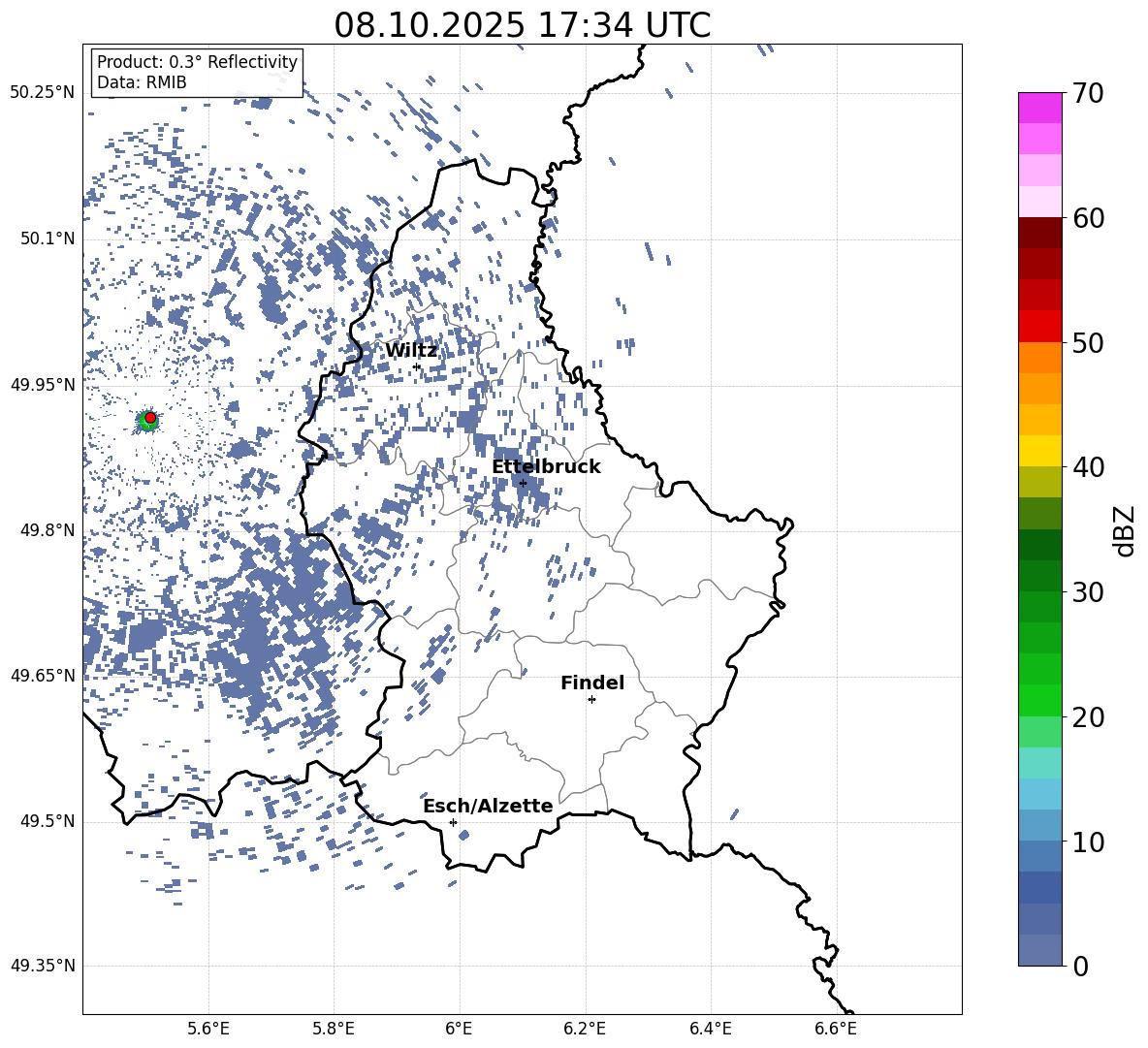Click the magenta 70 dBZ colorbar segment
1148x1048 pixels.
(1039, 108)
